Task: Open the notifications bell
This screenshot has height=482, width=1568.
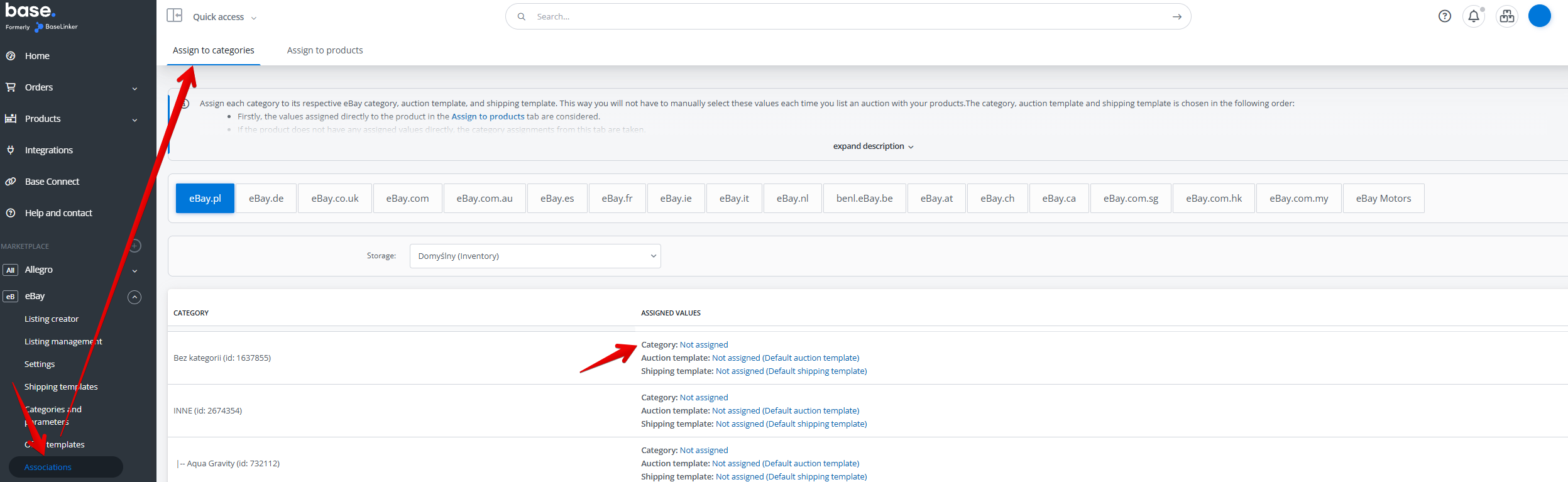Action: coord(1473,16)
